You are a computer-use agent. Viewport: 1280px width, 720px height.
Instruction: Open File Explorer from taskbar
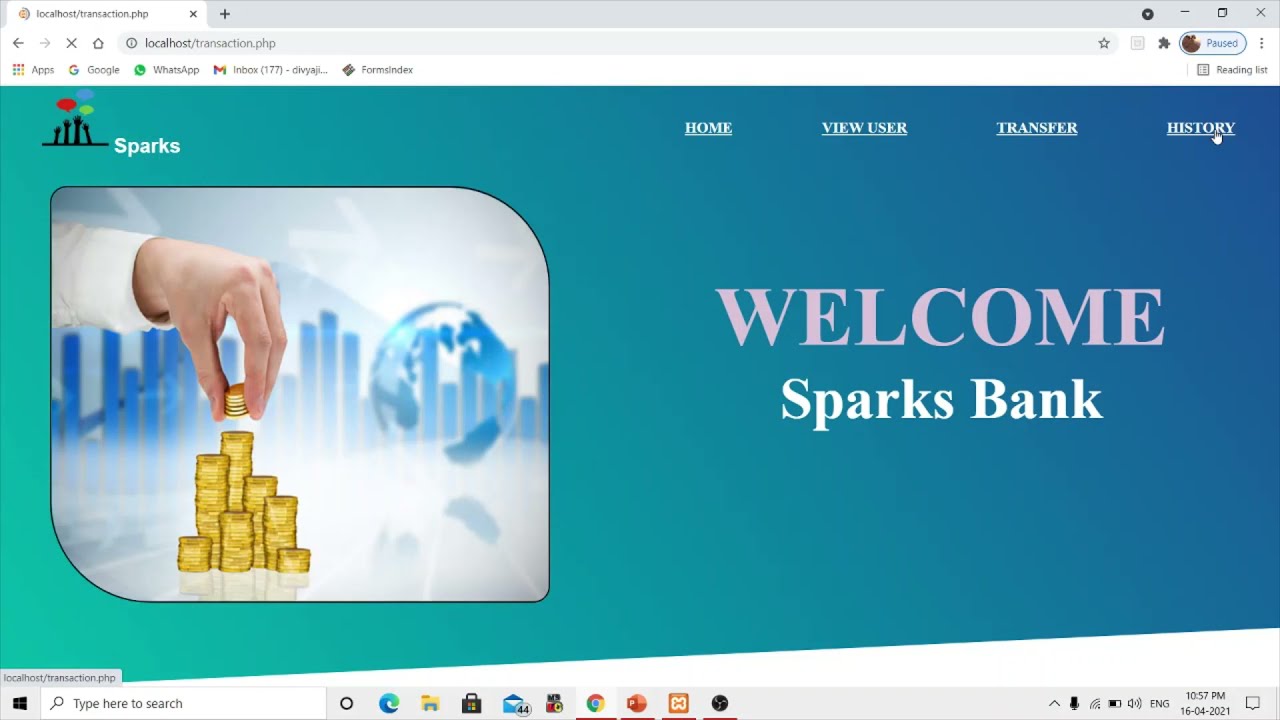click(x=430, y=703)
